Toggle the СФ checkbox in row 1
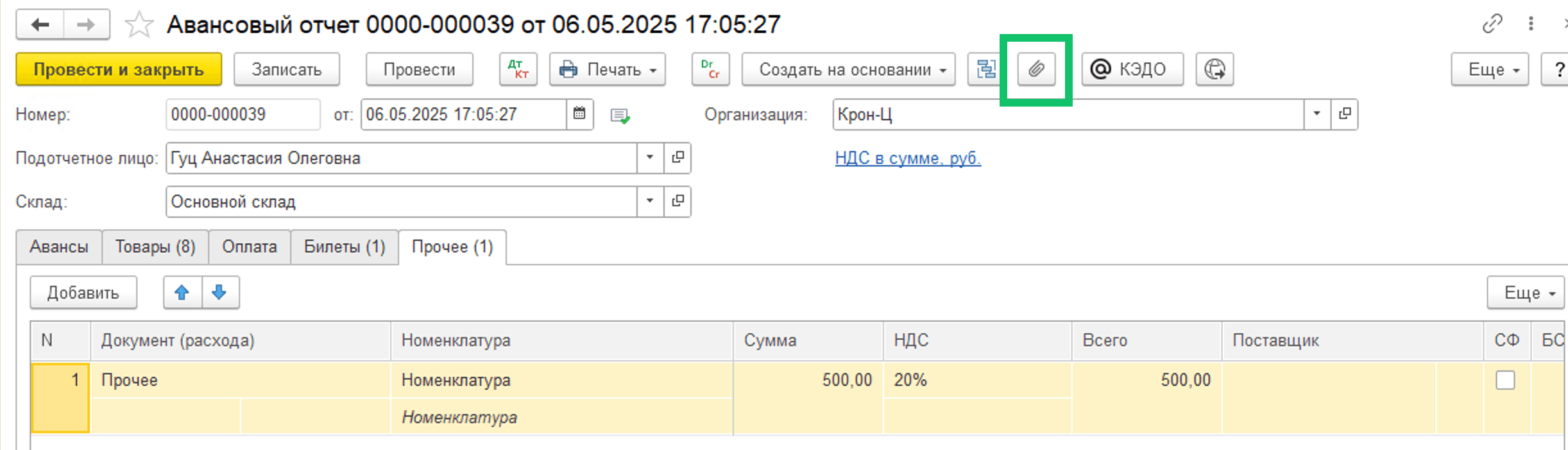The image size is (1568, 450). tap(1505, 380)
